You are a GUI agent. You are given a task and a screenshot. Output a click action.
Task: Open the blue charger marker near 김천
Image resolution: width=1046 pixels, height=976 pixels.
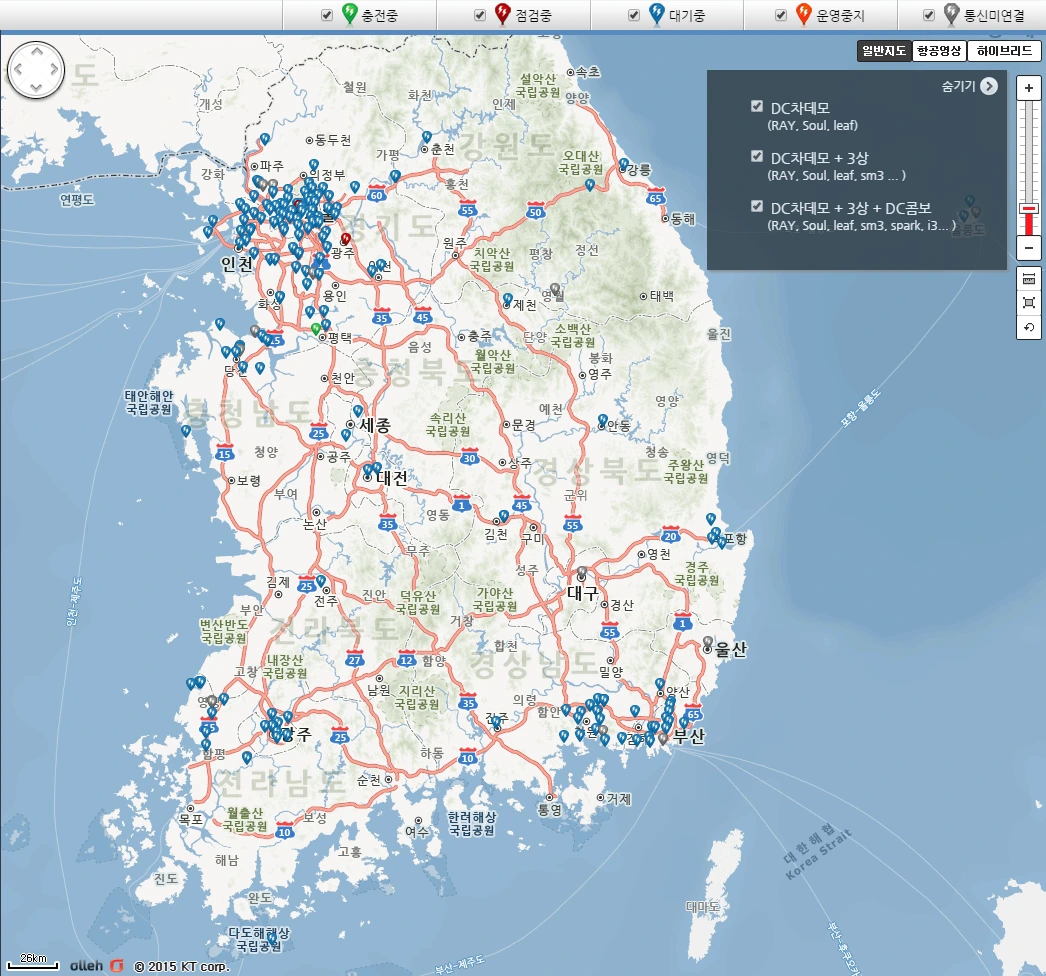504,516
